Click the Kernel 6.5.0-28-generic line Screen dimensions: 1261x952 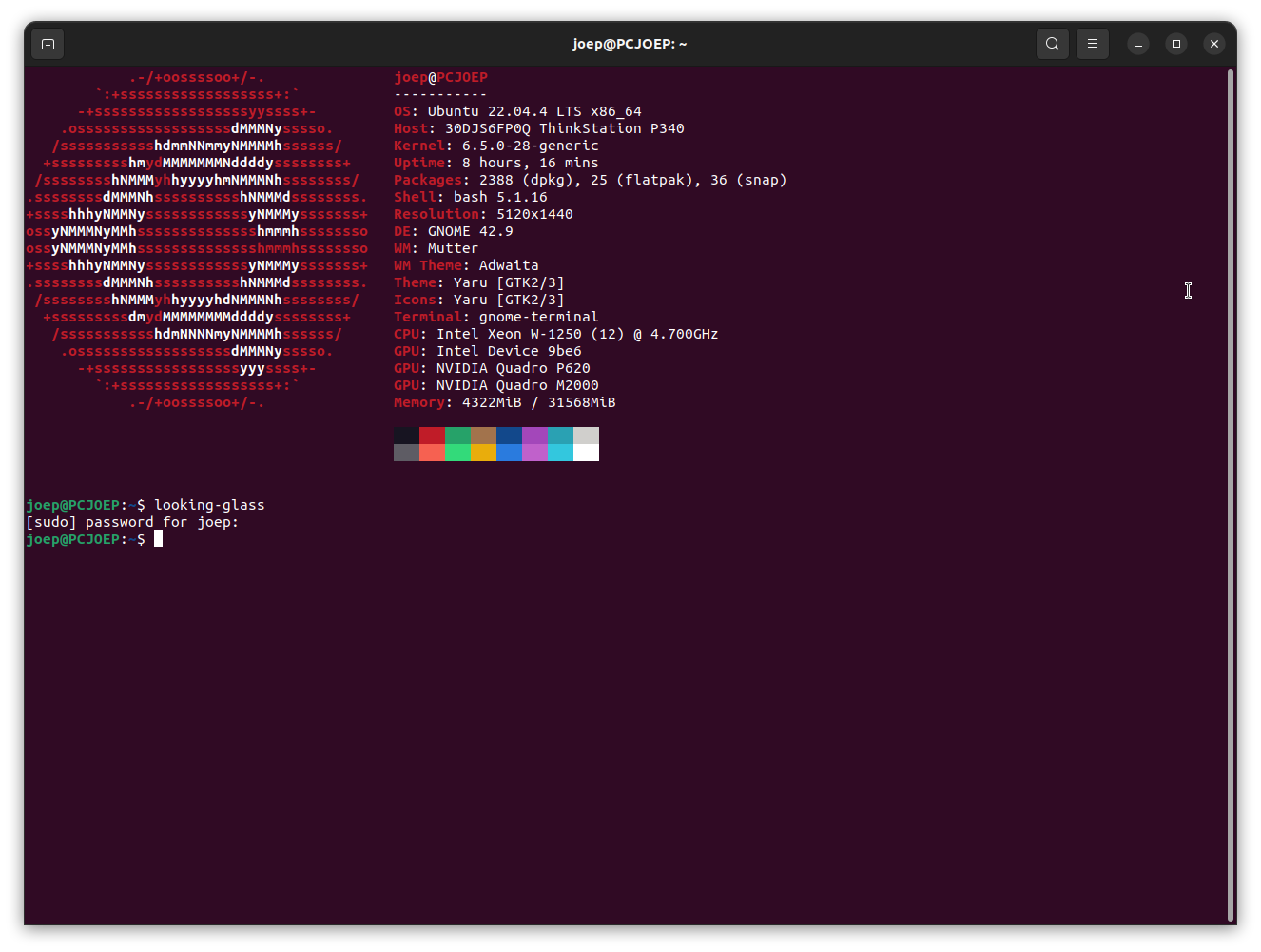[x=496, y=146]
